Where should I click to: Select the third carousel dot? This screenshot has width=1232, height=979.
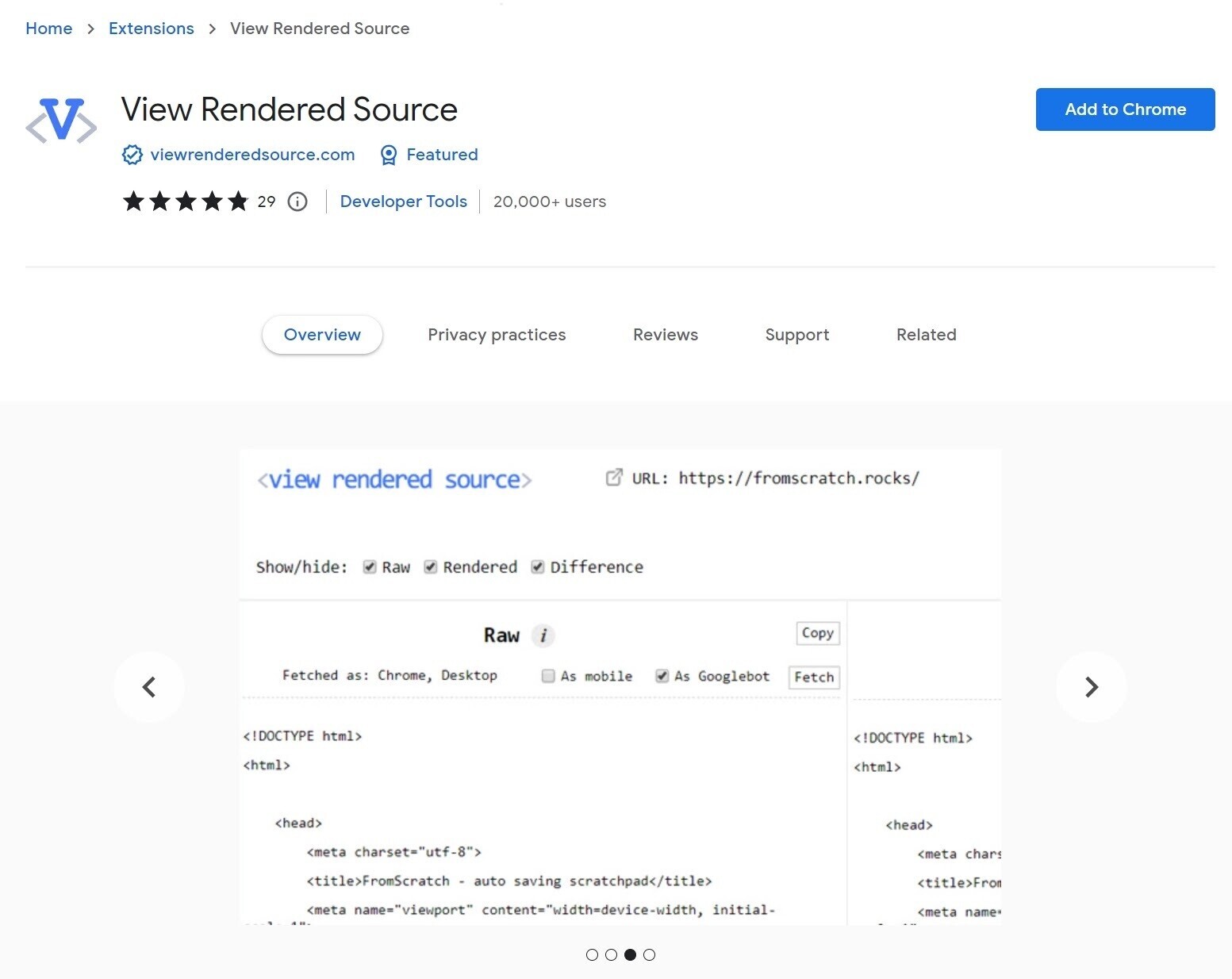(630, 954)
